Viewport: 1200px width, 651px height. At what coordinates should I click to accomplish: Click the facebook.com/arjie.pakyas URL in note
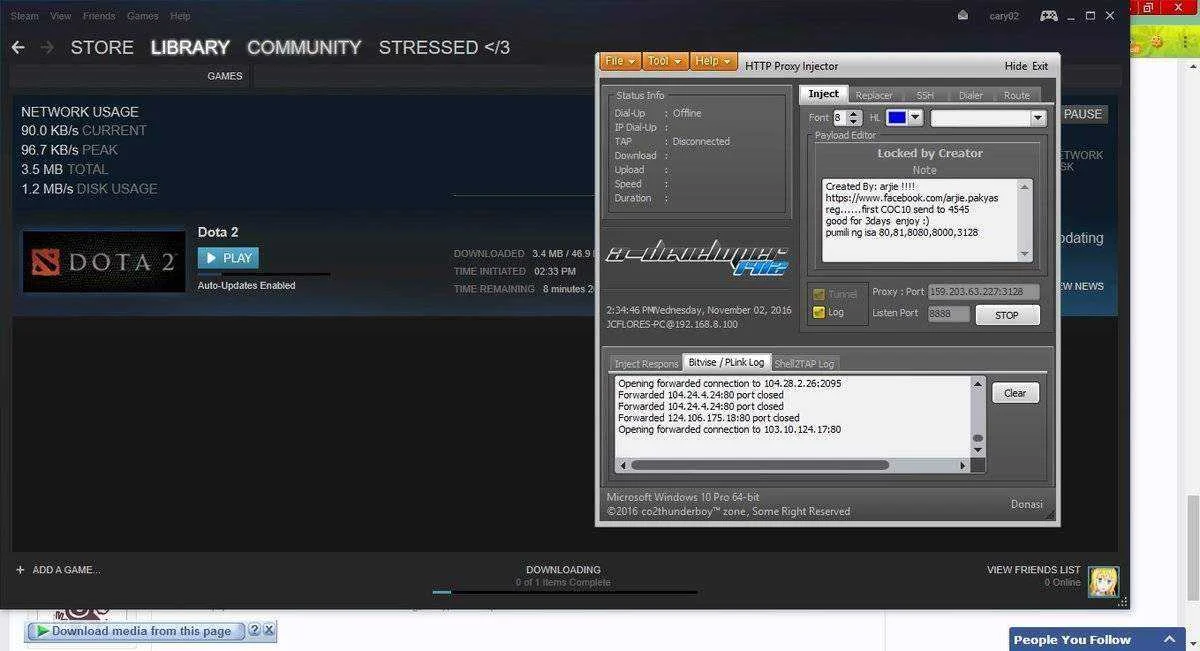tap(912, 198)
